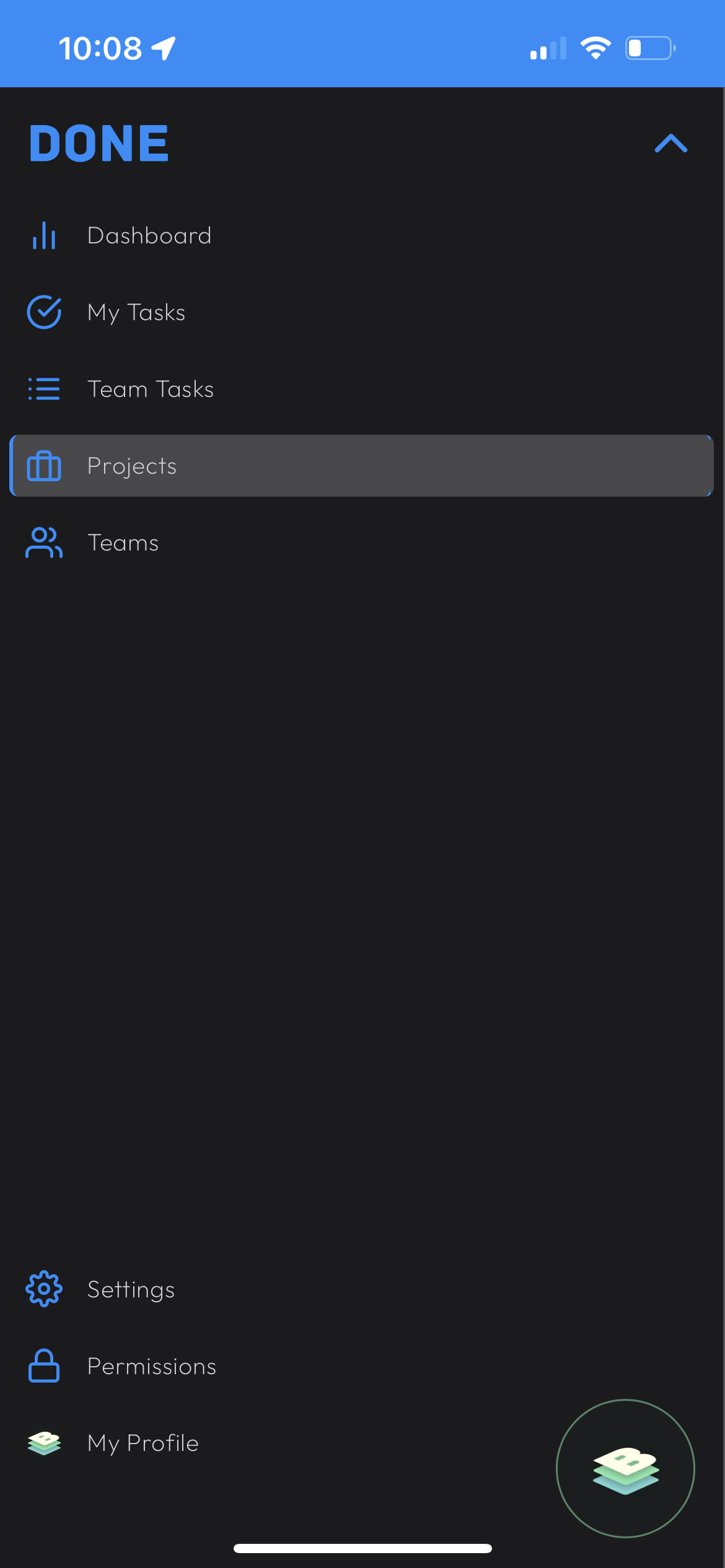Open the Teams section
Image resolution: width=725 pixels, height=1568 pixels.
(x=123, y=542)
